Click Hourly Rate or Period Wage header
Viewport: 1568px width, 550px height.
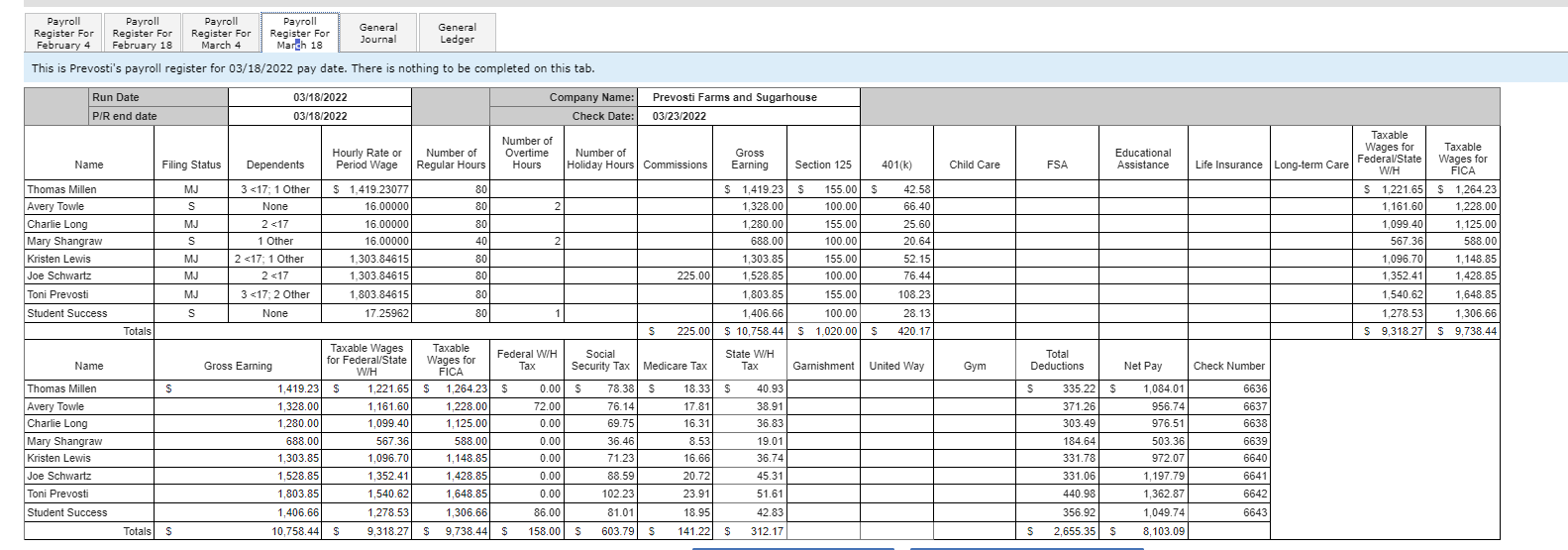[366, 159]
